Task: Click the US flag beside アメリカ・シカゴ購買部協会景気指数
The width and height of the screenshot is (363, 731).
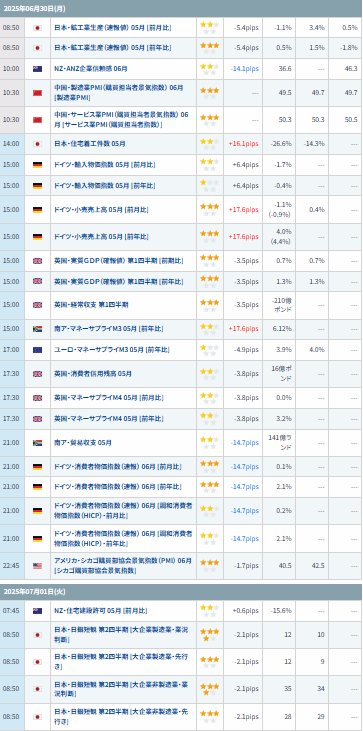Action: click(x=37, y=566)
